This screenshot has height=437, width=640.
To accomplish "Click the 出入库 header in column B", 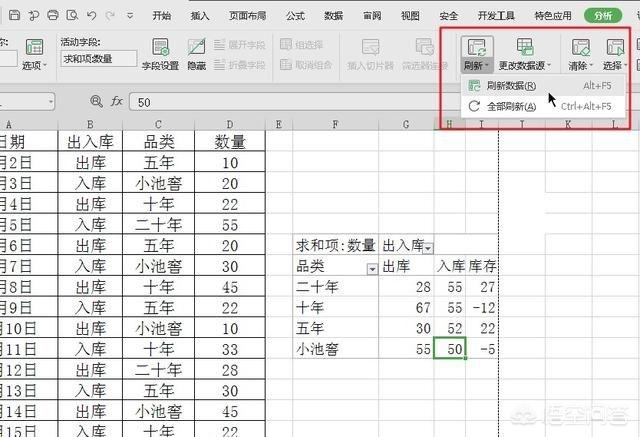I will [90, 142].
